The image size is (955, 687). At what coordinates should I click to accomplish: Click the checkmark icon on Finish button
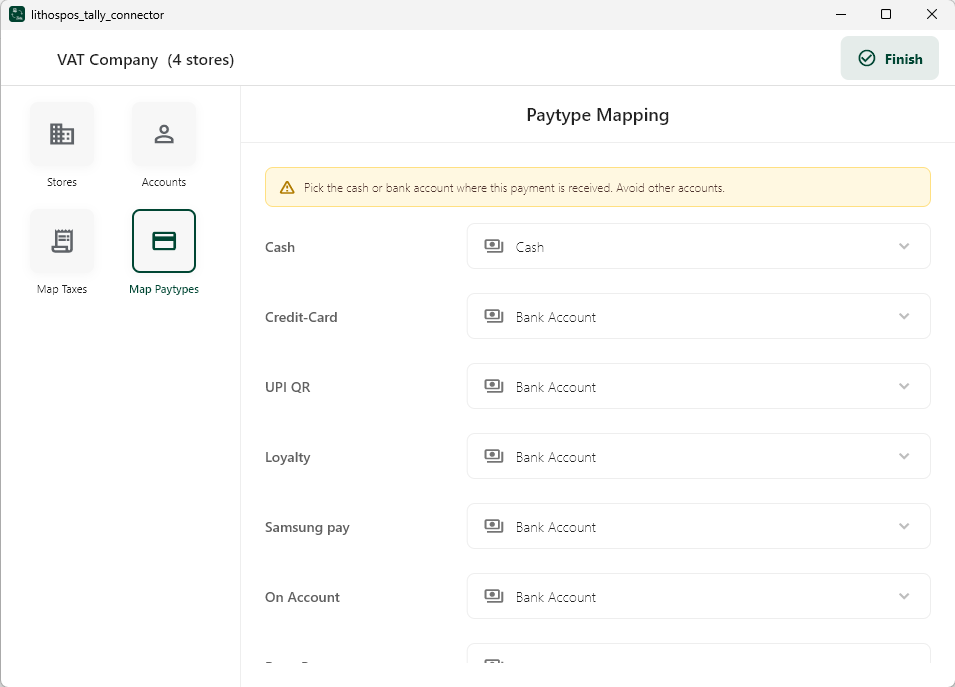pyautogui.click(x=867, y=58)
